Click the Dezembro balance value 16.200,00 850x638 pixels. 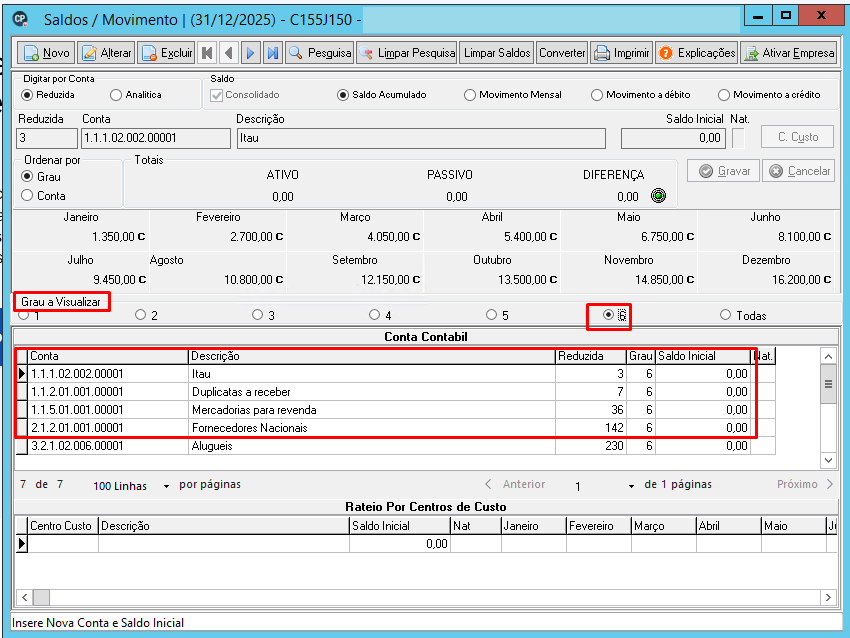[801, 280]
